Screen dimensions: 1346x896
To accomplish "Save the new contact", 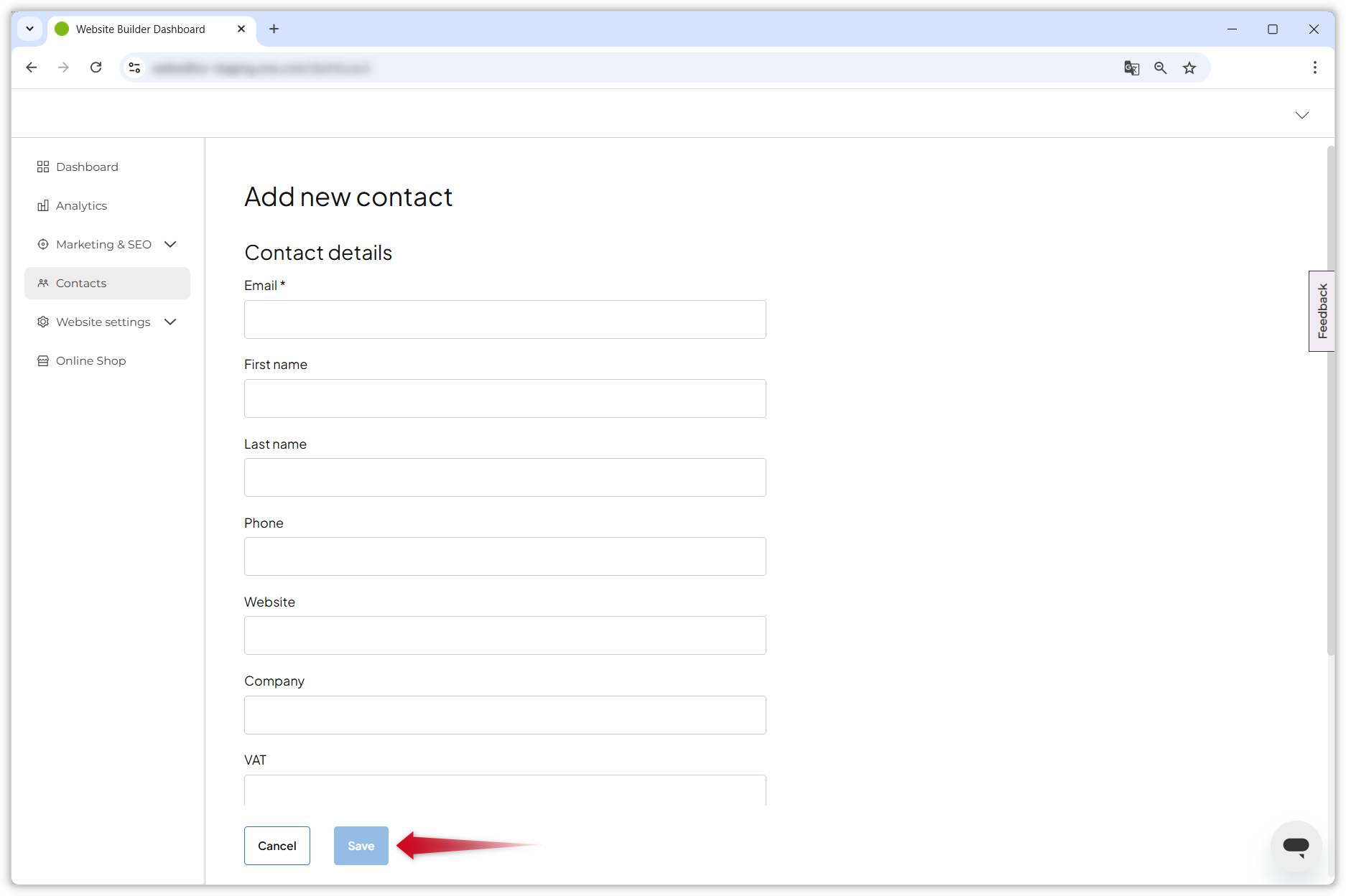I will point(361,846).
